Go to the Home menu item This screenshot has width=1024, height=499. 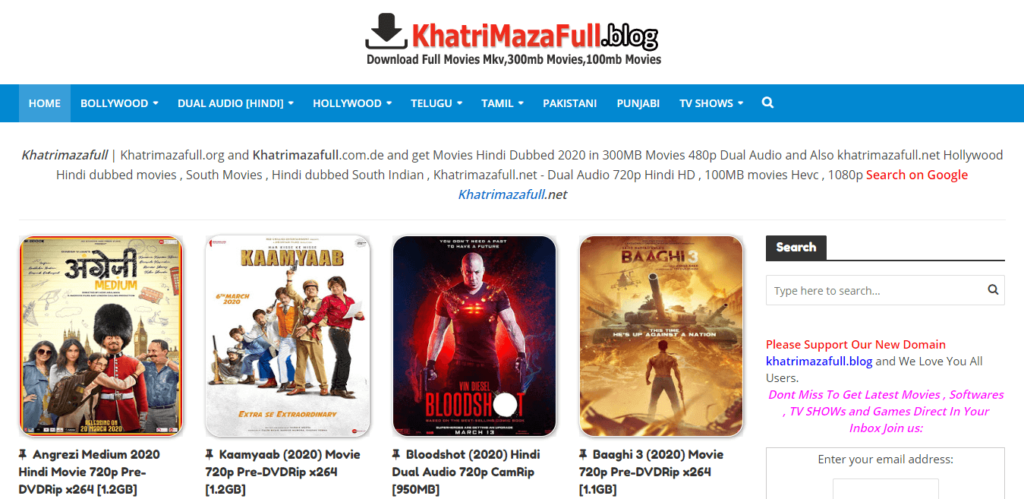pos(44,103)
